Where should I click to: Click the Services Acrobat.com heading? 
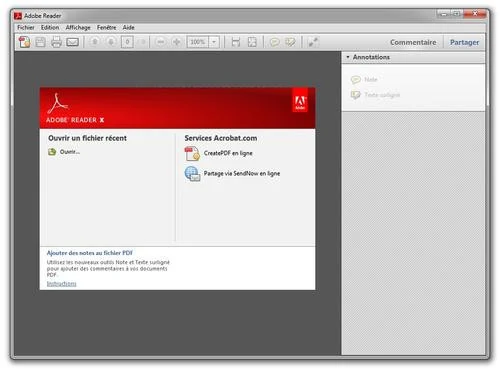pyautogui.click(x=221, y=138)
